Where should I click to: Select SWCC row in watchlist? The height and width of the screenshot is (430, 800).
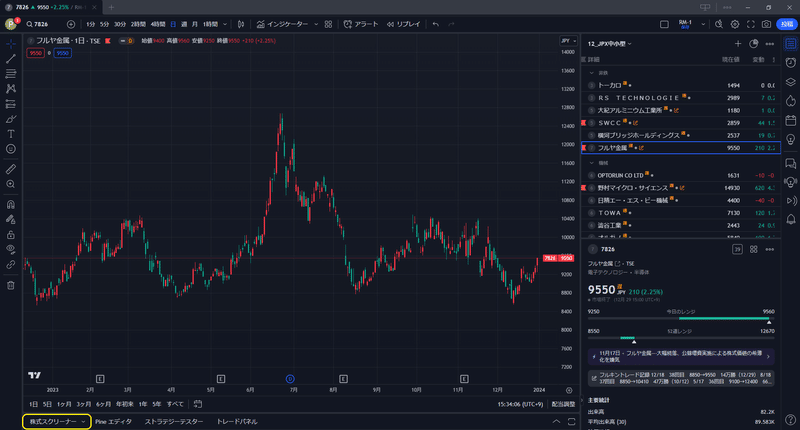point(681,123)
